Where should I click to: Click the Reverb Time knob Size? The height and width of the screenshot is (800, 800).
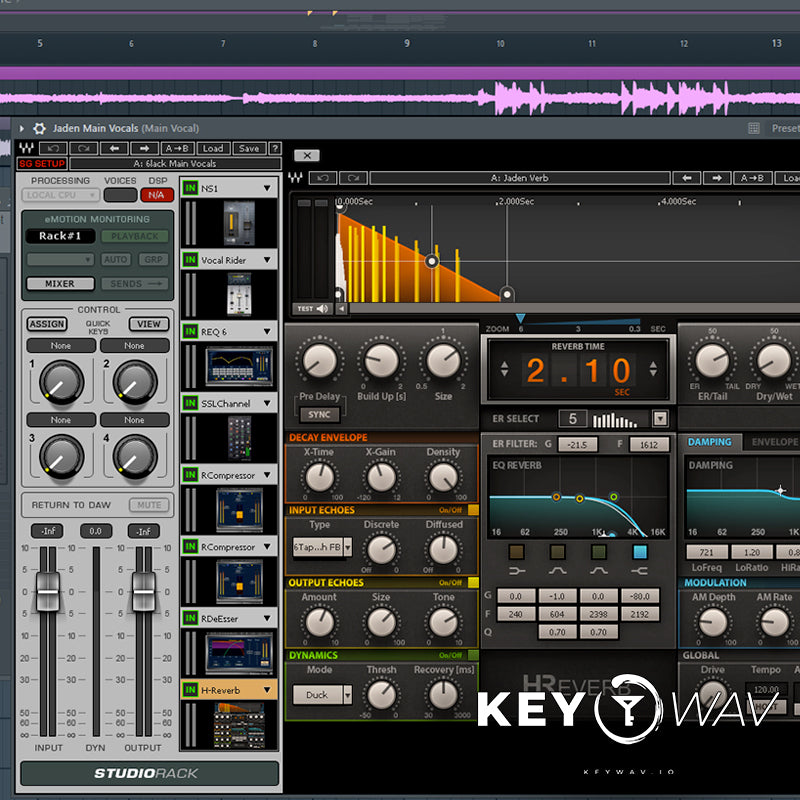pos(443,361)
